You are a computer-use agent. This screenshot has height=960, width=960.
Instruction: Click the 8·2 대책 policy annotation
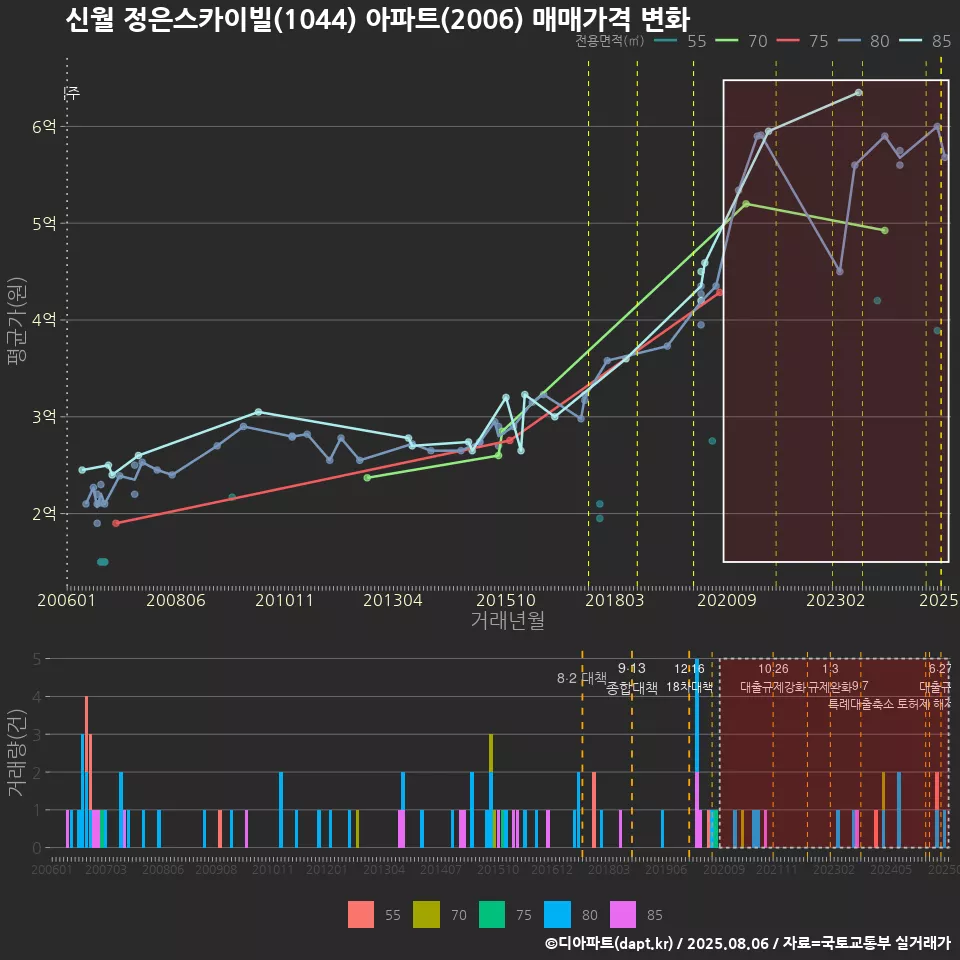click(x=581, y=678)
